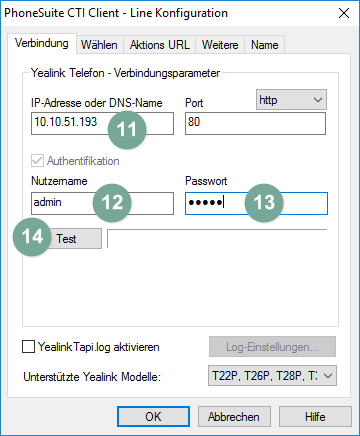Switch to the Wählen tab
Screen dimensions: 360x436
pyautogui.click(x=99, y=45)
